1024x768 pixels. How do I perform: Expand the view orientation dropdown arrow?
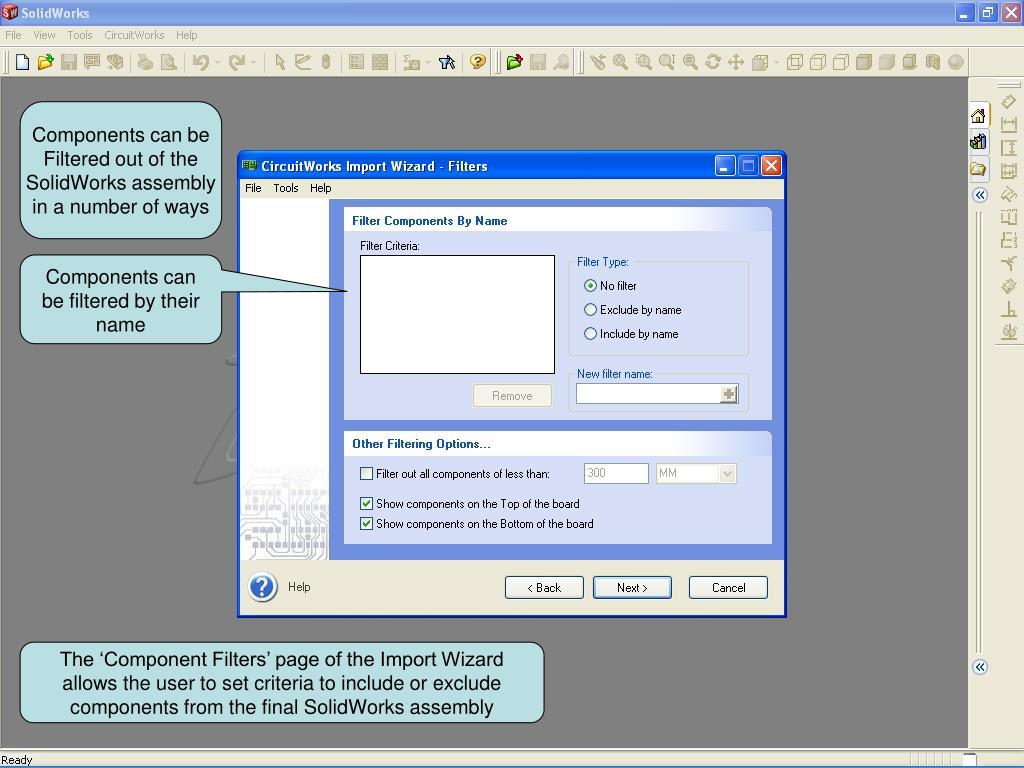776,63
